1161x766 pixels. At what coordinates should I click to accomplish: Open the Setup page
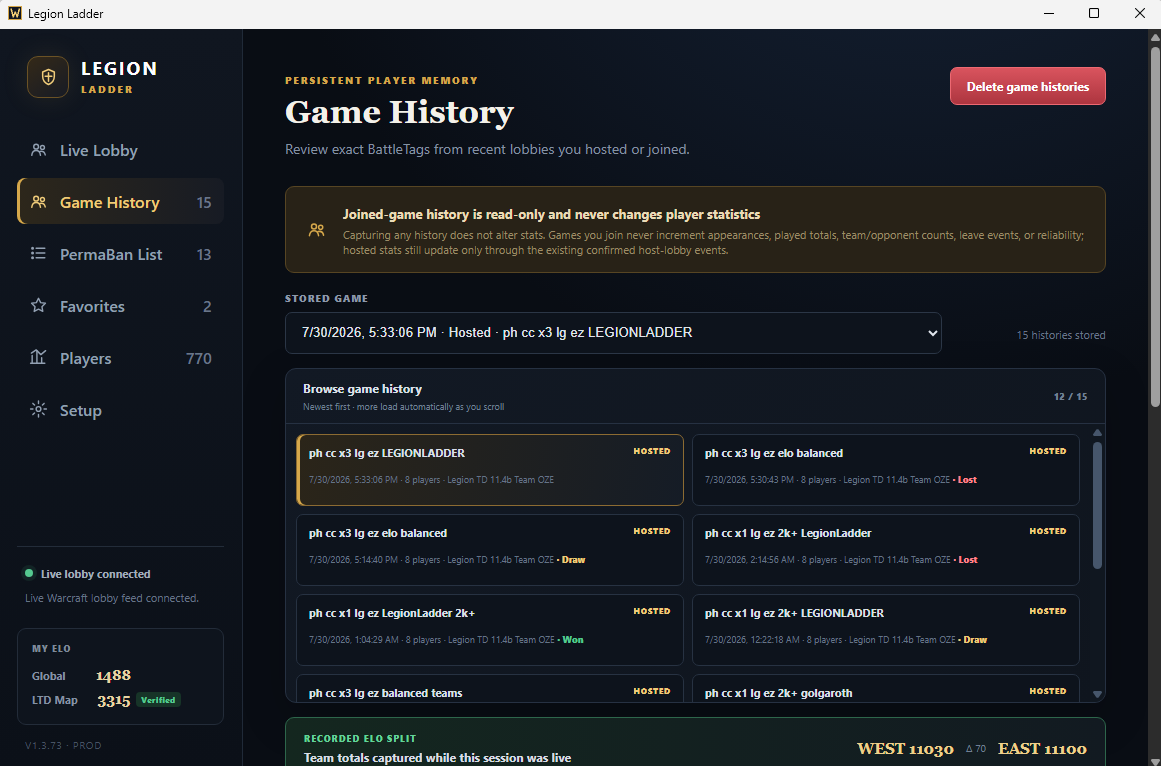[121, 410]
